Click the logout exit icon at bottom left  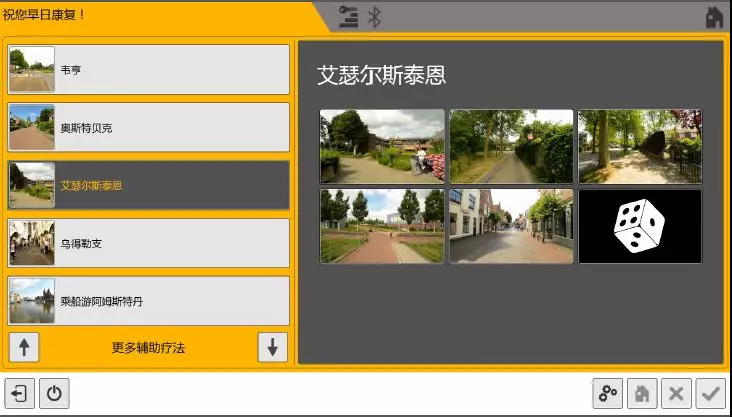[19, 393]
